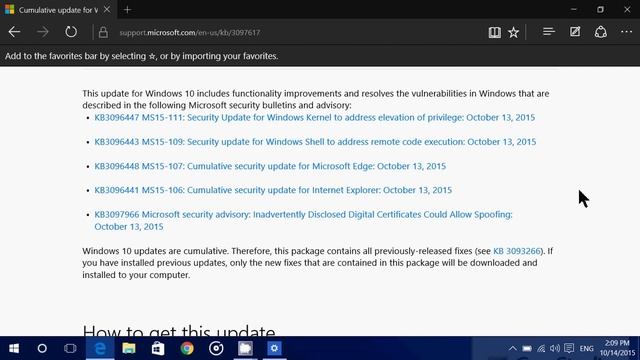The width and height of the screenshot is (640, 360).
Task: Click the lock security icon
Action: 103,32
